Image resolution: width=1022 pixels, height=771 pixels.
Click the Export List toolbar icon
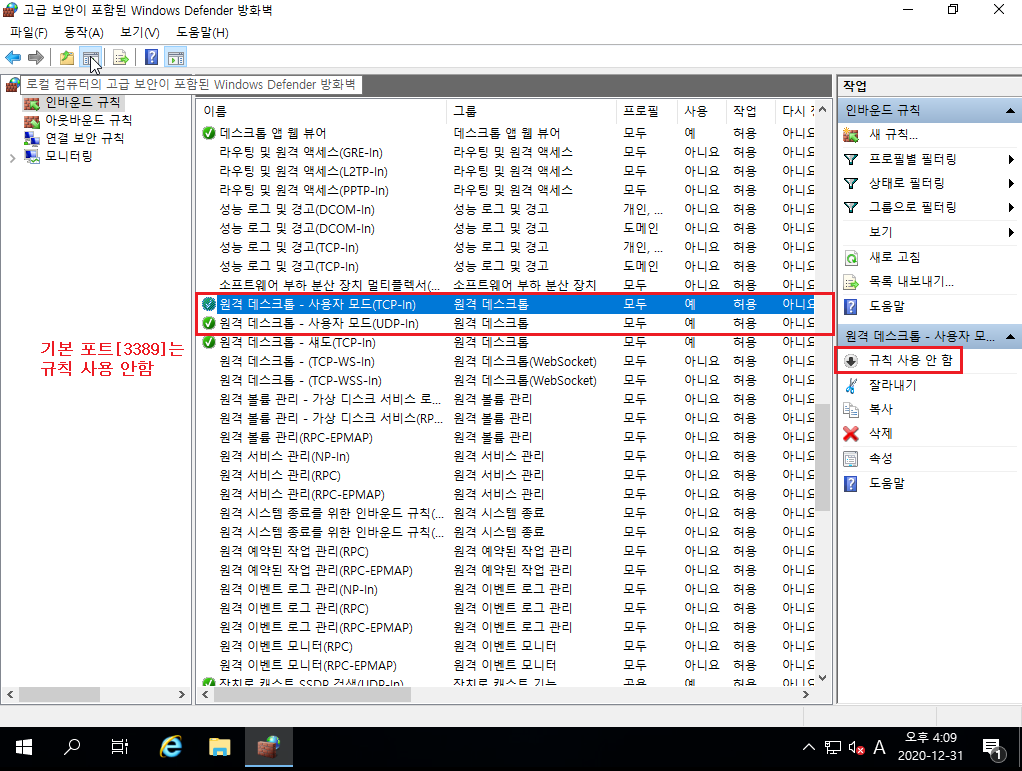[x=121, y=57]
